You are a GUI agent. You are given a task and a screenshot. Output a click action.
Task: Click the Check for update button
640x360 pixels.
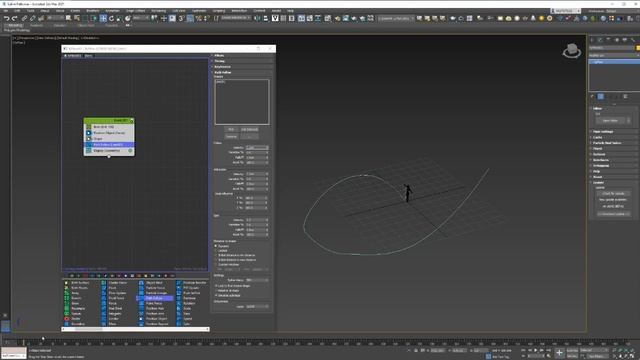[613, 193]
